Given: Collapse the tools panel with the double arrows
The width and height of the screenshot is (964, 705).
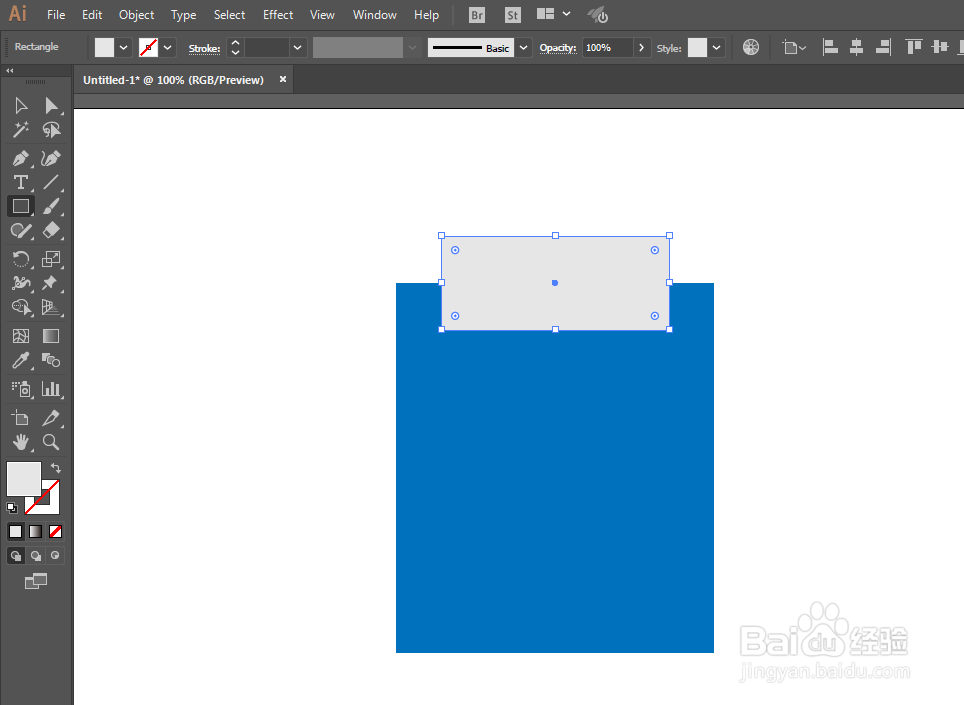Looking at the screenshot, I should pos(10,71).
